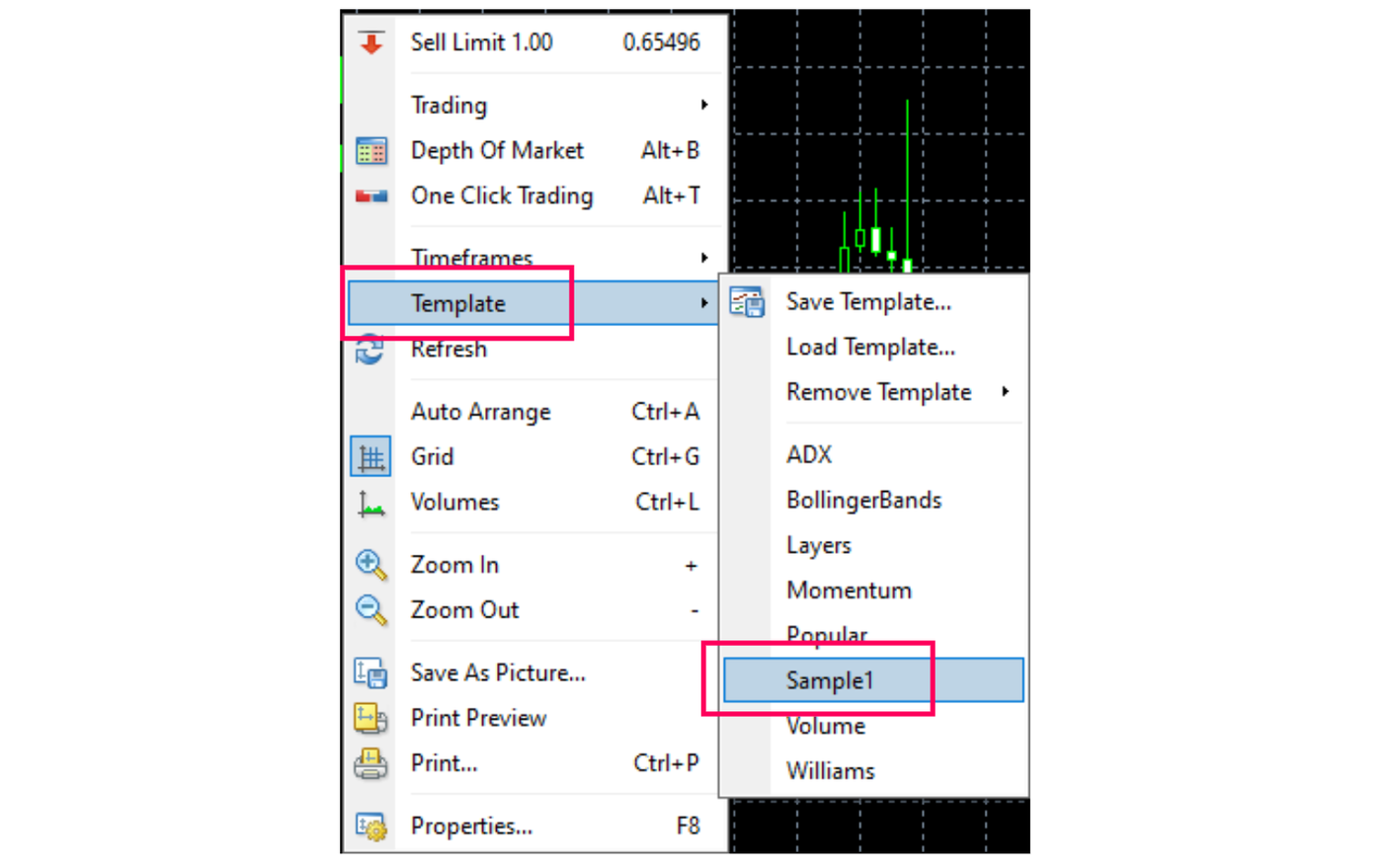Toggle the Grid display option
Screen dimensions: 1383x868
pyautogui.click(x=433, y=457)
